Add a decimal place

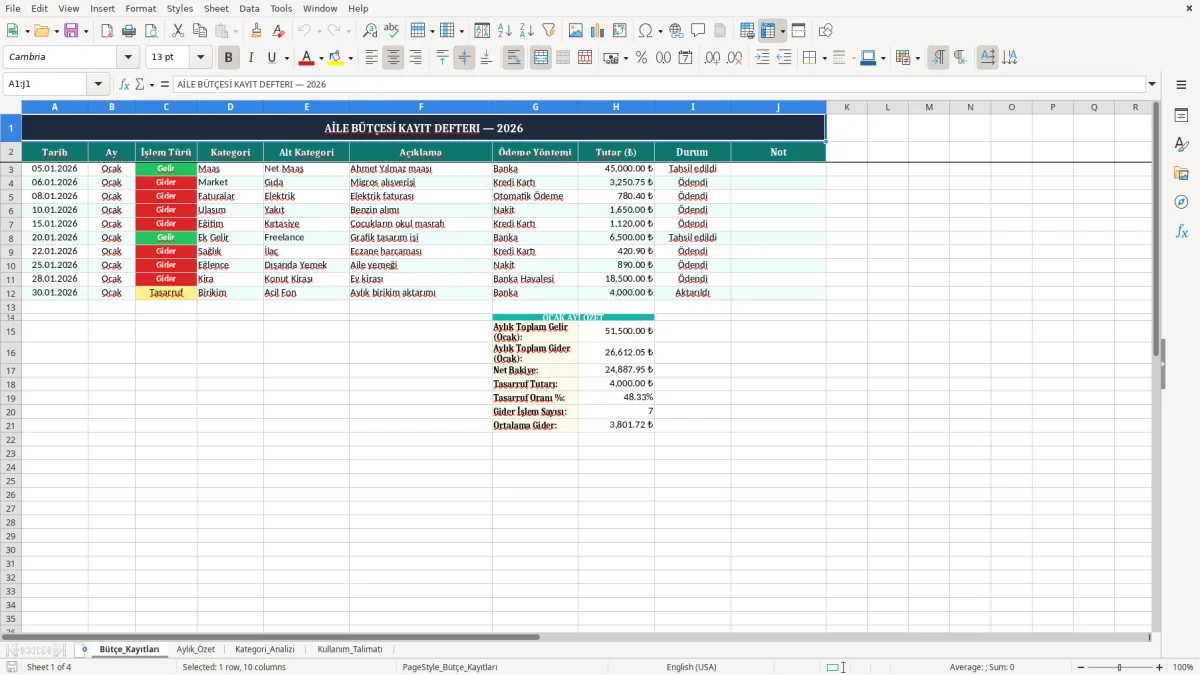pos(712,58)
